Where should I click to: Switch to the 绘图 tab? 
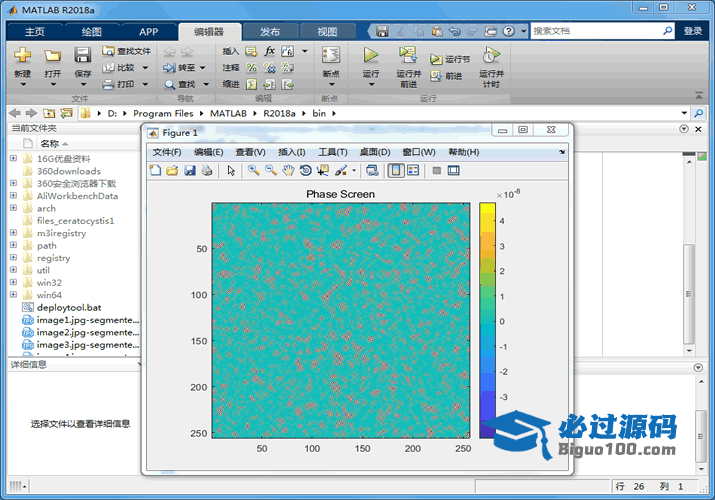coord(92,32)
